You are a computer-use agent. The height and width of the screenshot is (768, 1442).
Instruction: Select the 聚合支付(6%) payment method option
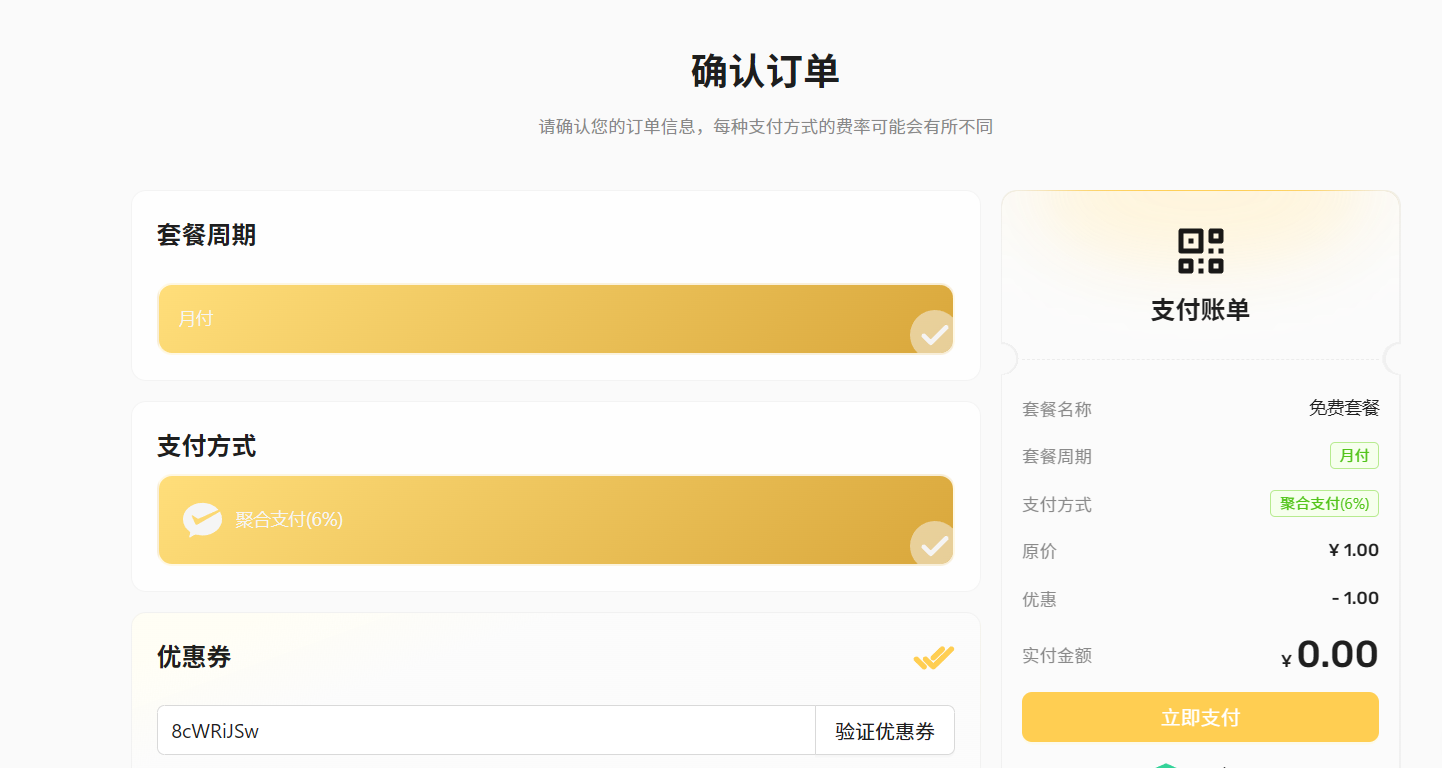click(555, 520)
